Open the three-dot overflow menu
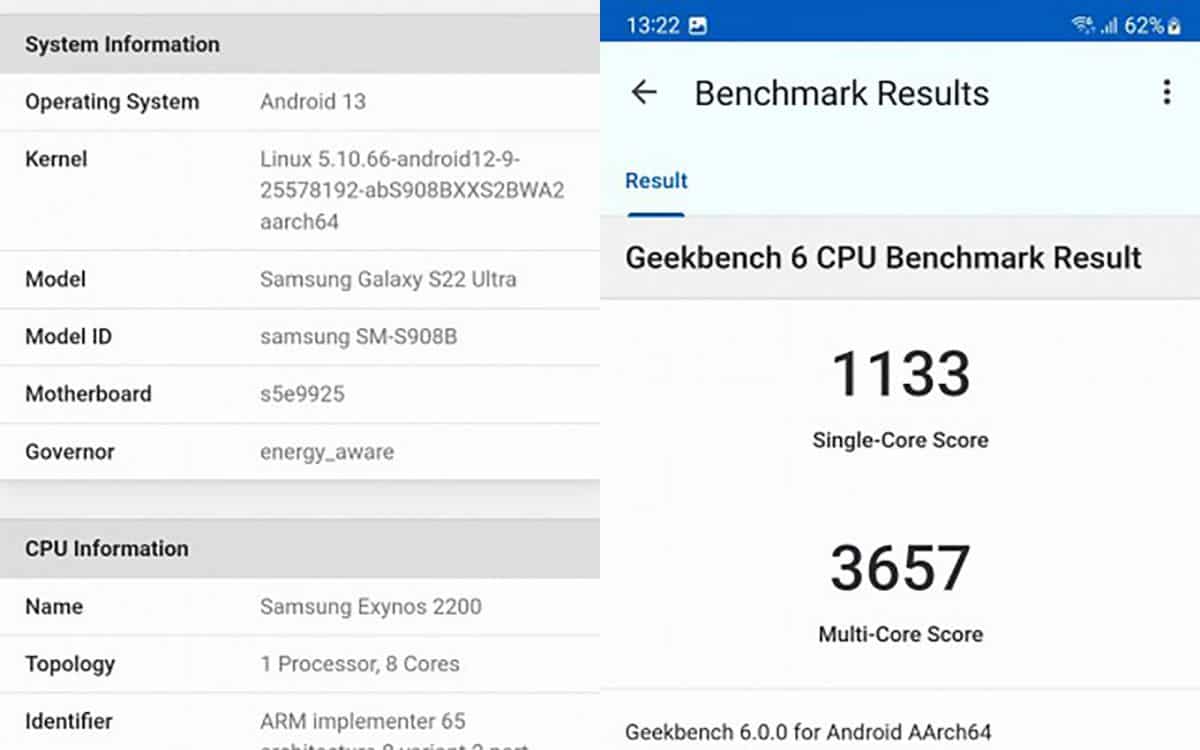 pos(1166,92)
